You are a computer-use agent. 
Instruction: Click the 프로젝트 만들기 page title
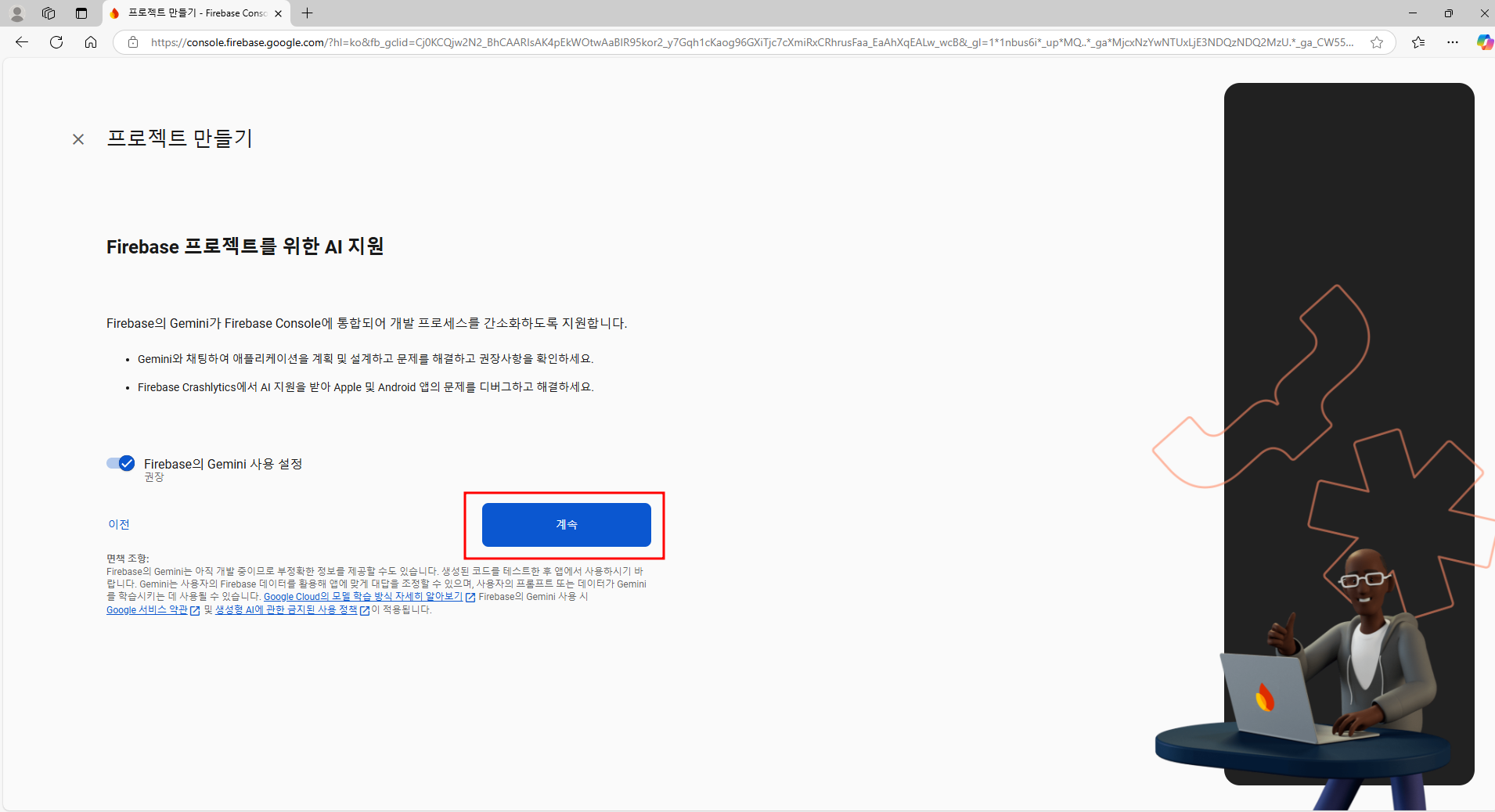pyautogui.click(x=180, y=138)
